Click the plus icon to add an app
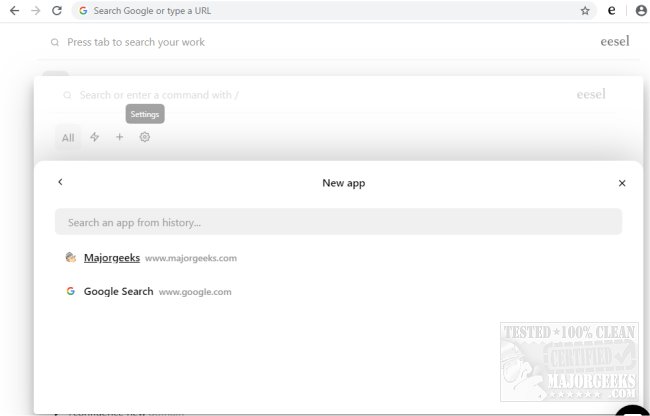This screenshot has height=416, width=650. pyautogui.click(x=119, y=137)
